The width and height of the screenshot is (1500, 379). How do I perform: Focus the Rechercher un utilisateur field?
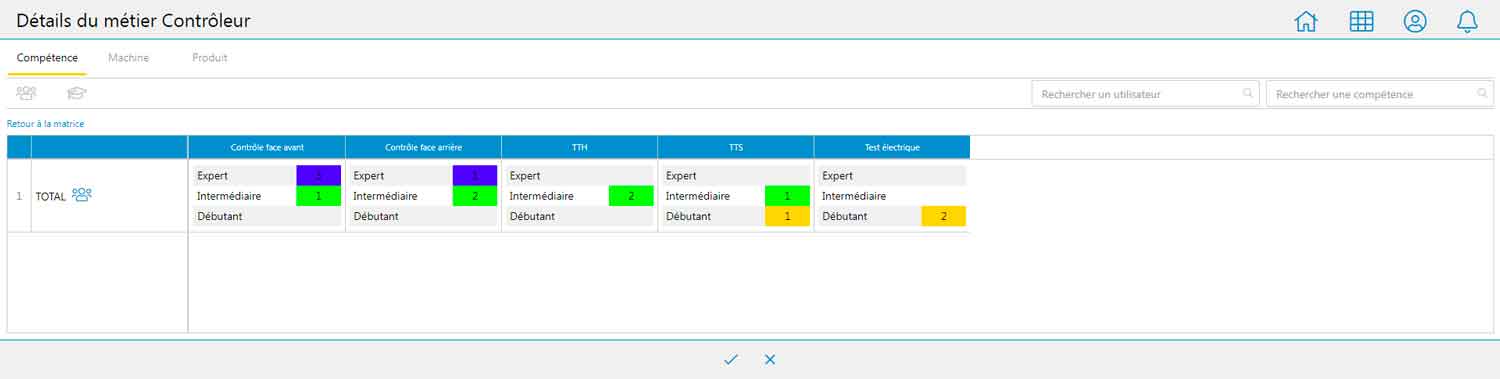(1146, 94)
